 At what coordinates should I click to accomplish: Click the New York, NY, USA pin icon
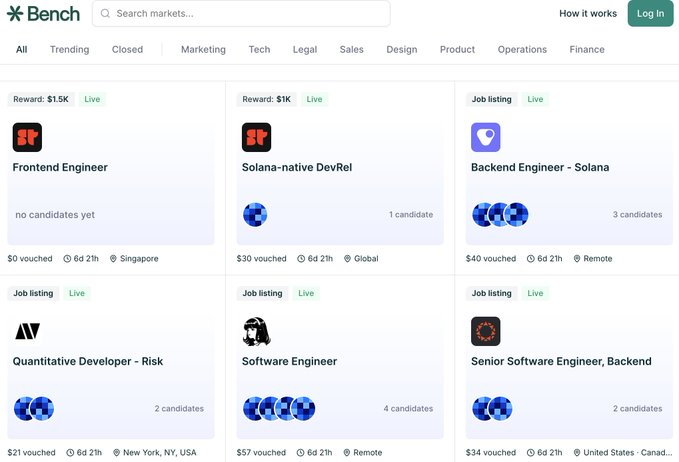[116, 452]
